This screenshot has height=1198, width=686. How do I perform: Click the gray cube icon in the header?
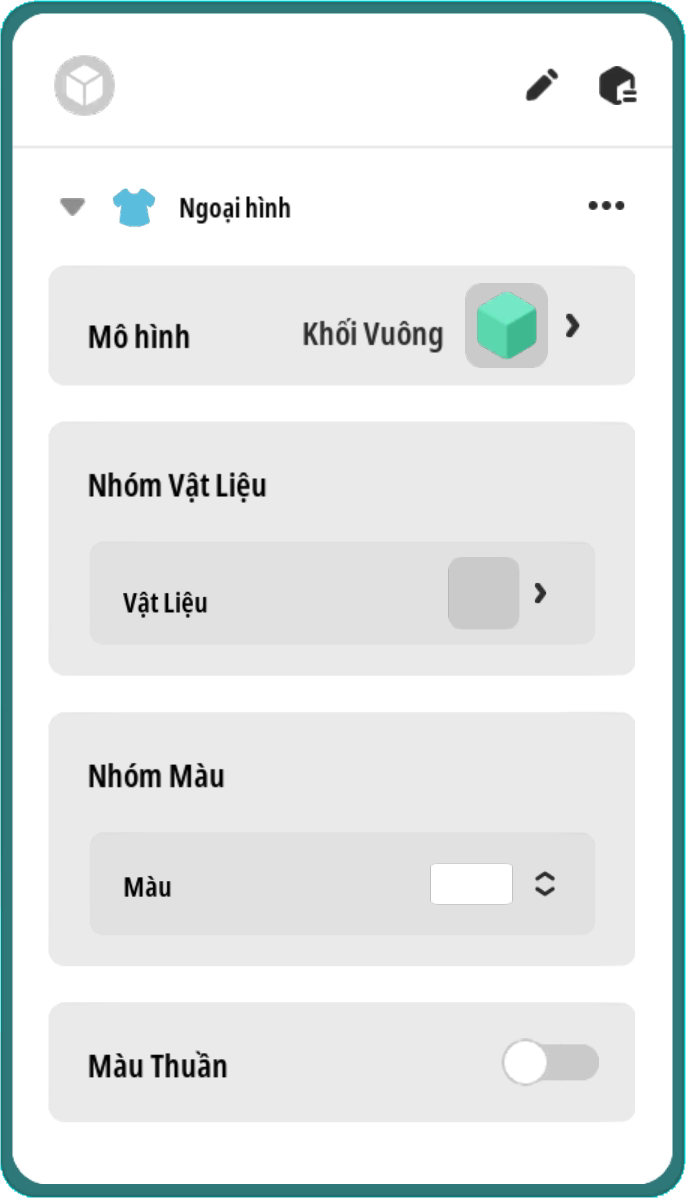coord(84,85)
